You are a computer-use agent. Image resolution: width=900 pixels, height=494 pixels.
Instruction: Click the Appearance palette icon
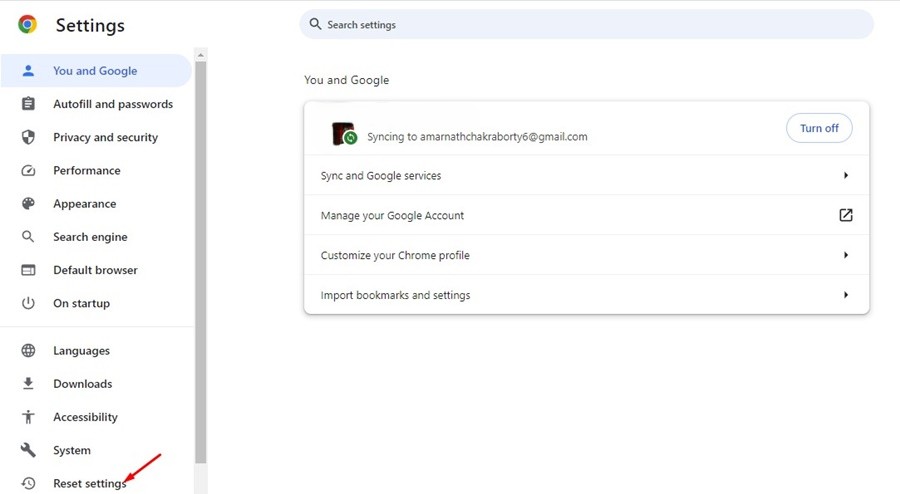click(28, 204)
